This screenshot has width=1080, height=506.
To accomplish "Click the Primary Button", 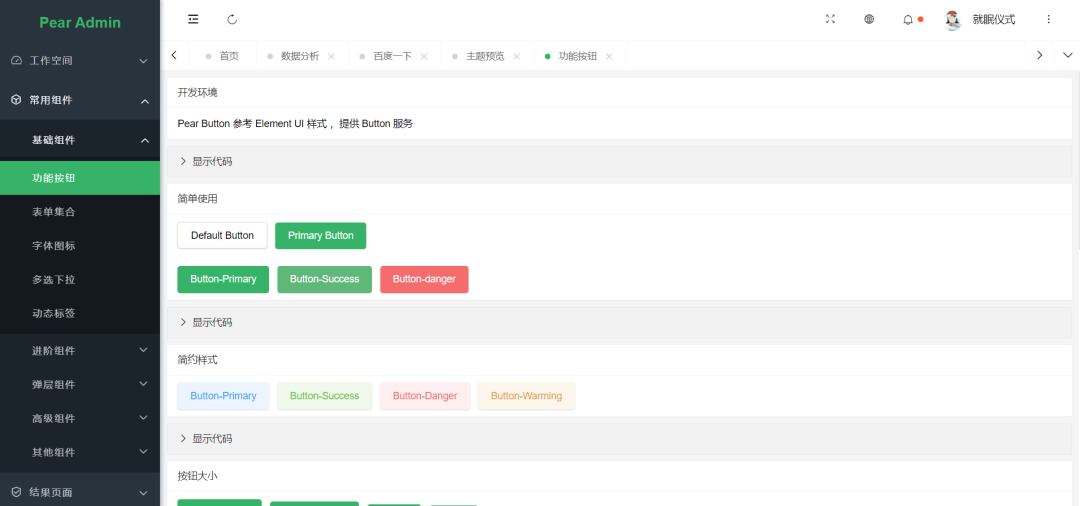I will tap(320, 235).
